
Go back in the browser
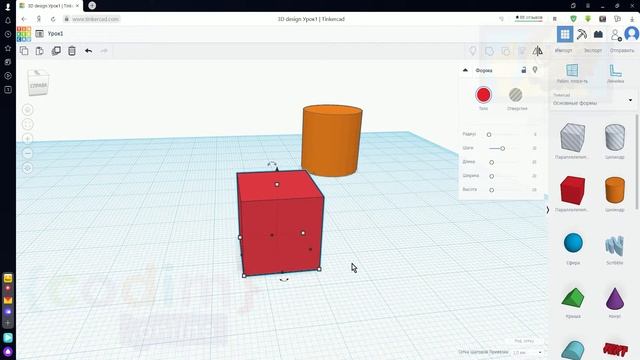(24, 19)
